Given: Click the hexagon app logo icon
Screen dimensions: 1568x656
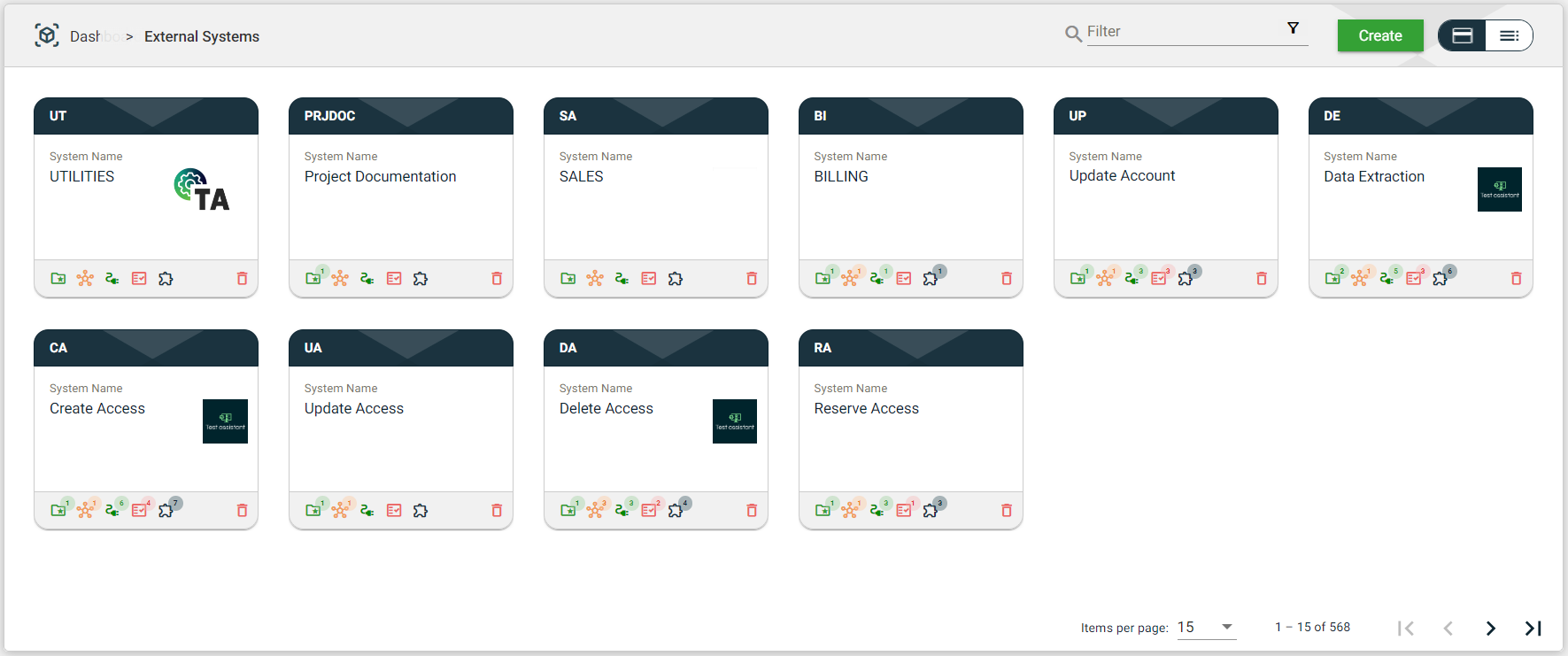Looking at the screenshot, I should (x=47, y=35).
